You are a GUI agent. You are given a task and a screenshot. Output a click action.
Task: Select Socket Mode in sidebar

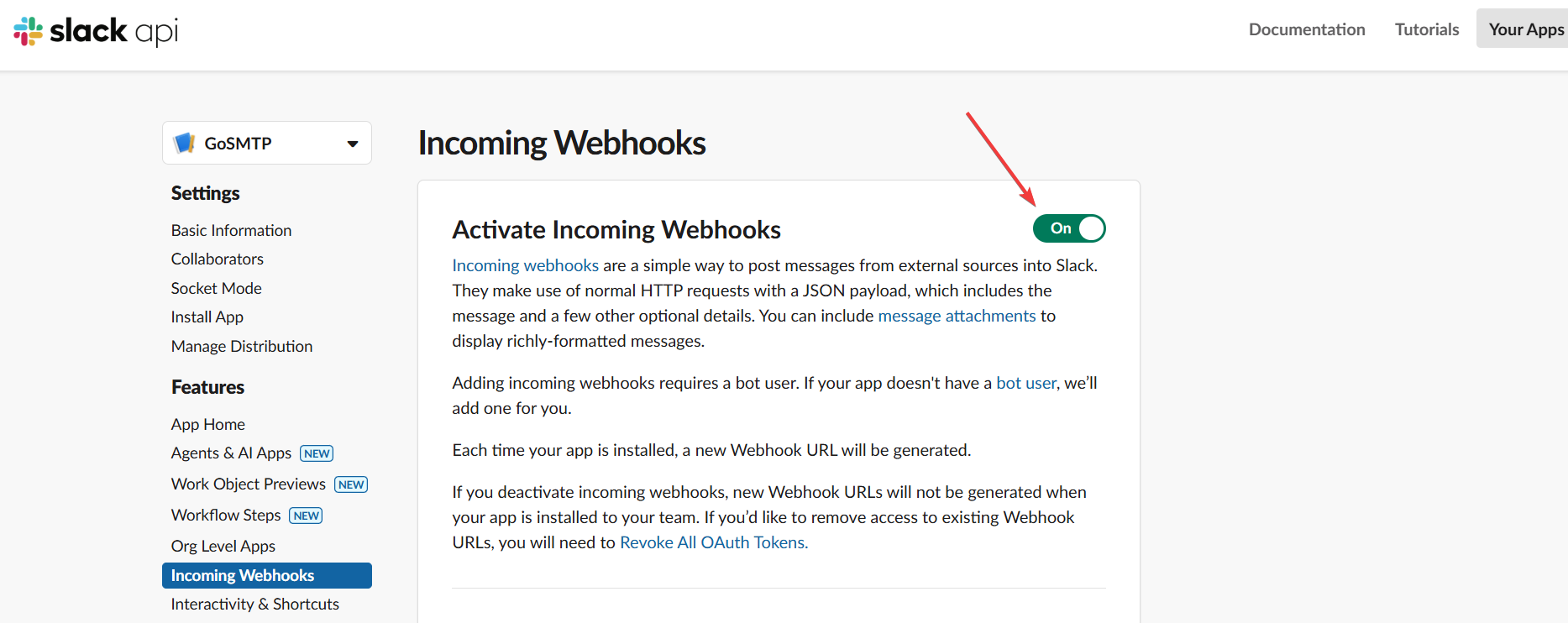(217, 288)
